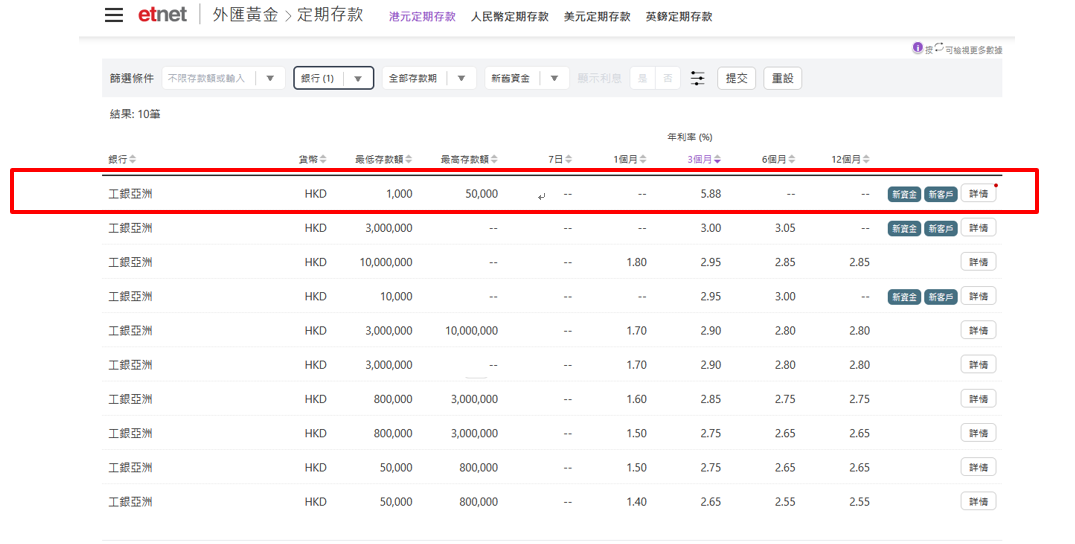Click 新資金 badge in the 10,000 minimum row
The width and height of the screenshot is (1075, 544).
(x=904, y=297)
